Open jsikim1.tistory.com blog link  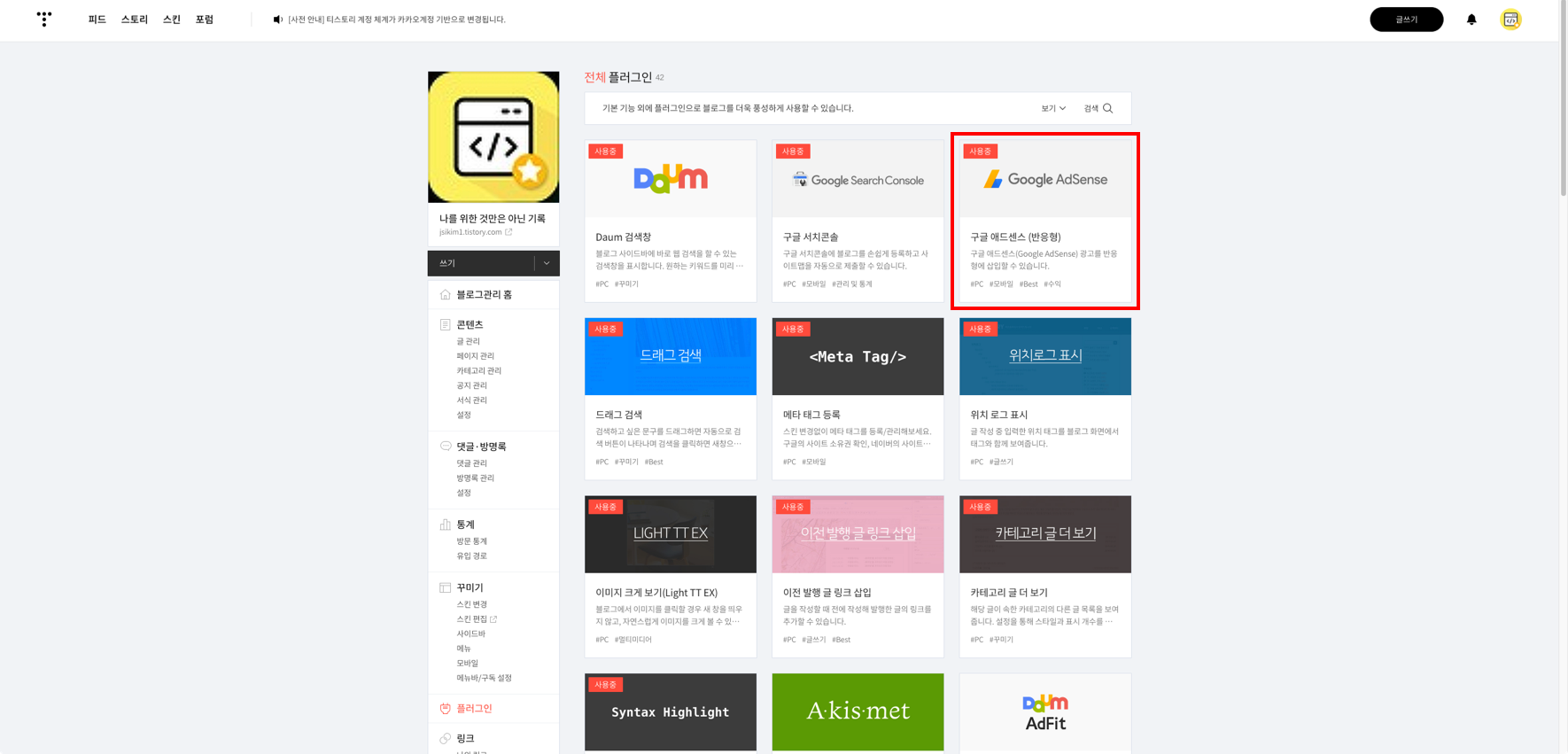470,232
